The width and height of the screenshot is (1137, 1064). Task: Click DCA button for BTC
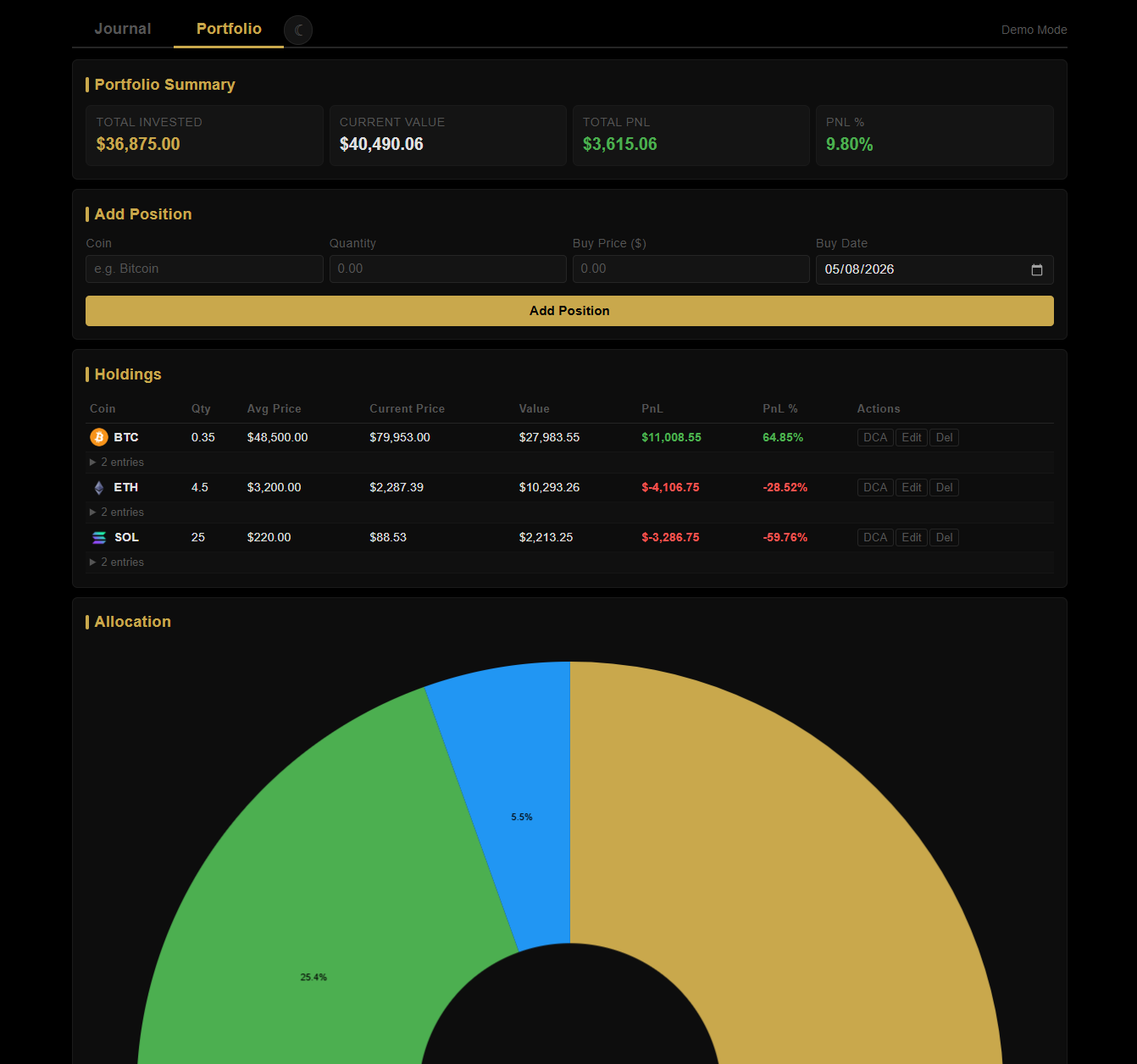click(x=875, y=437)
